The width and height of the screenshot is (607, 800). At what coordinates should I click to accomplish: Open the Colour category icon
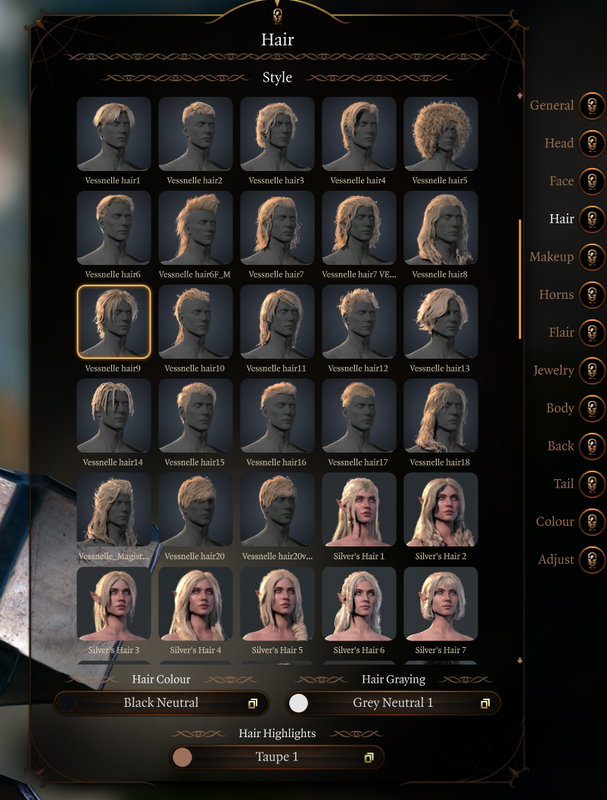coord(592,522)
